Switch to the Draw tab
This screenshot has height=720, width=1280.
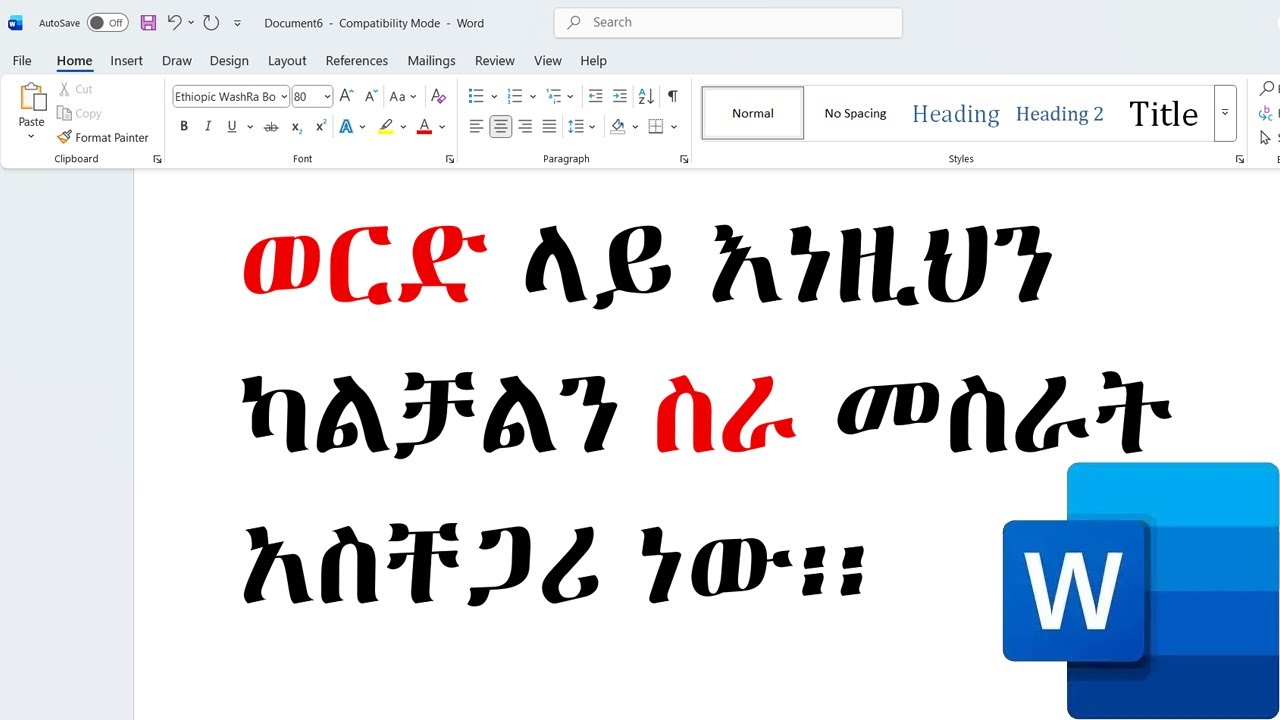coord(177,61)
